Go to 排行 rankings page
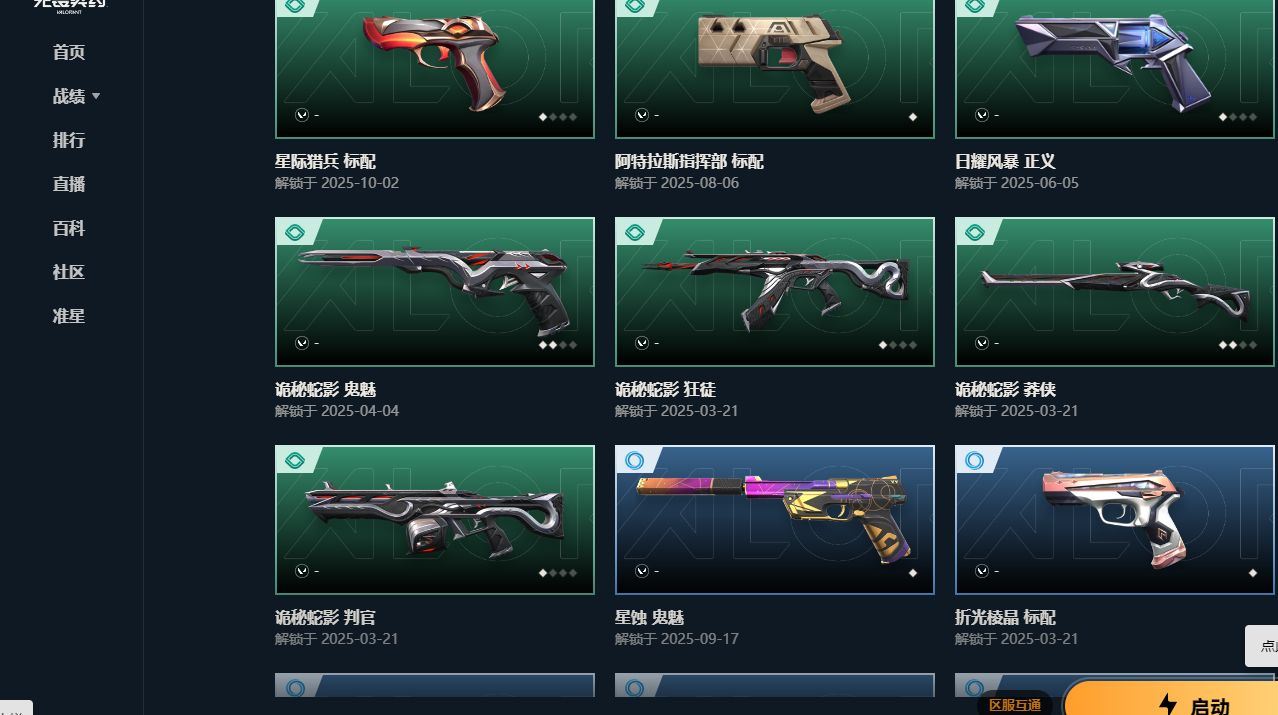The height and width of the screenshot is (715, 1278). [x=69, y=140]
